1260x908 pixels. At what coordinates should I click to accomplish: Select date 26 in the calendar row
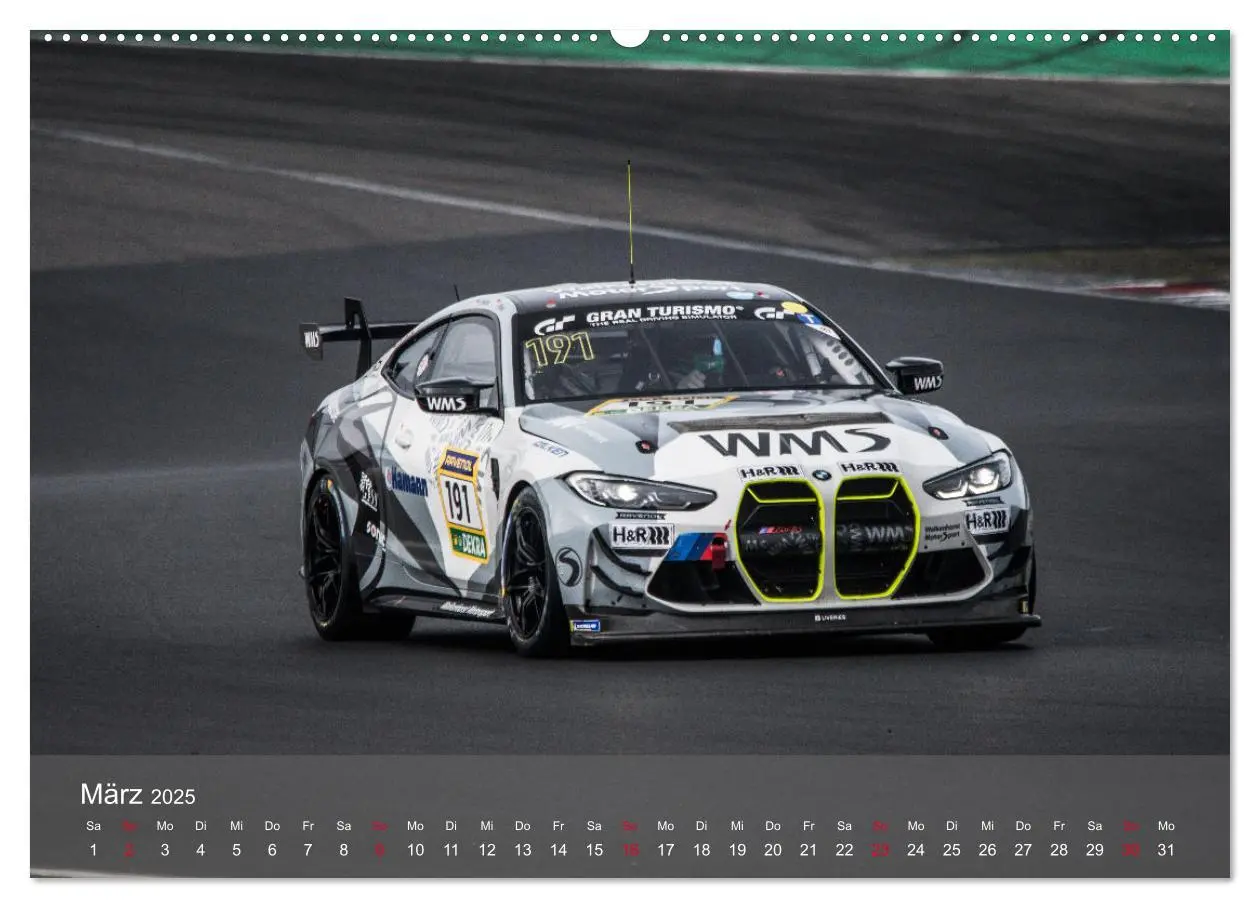[987, 850]
